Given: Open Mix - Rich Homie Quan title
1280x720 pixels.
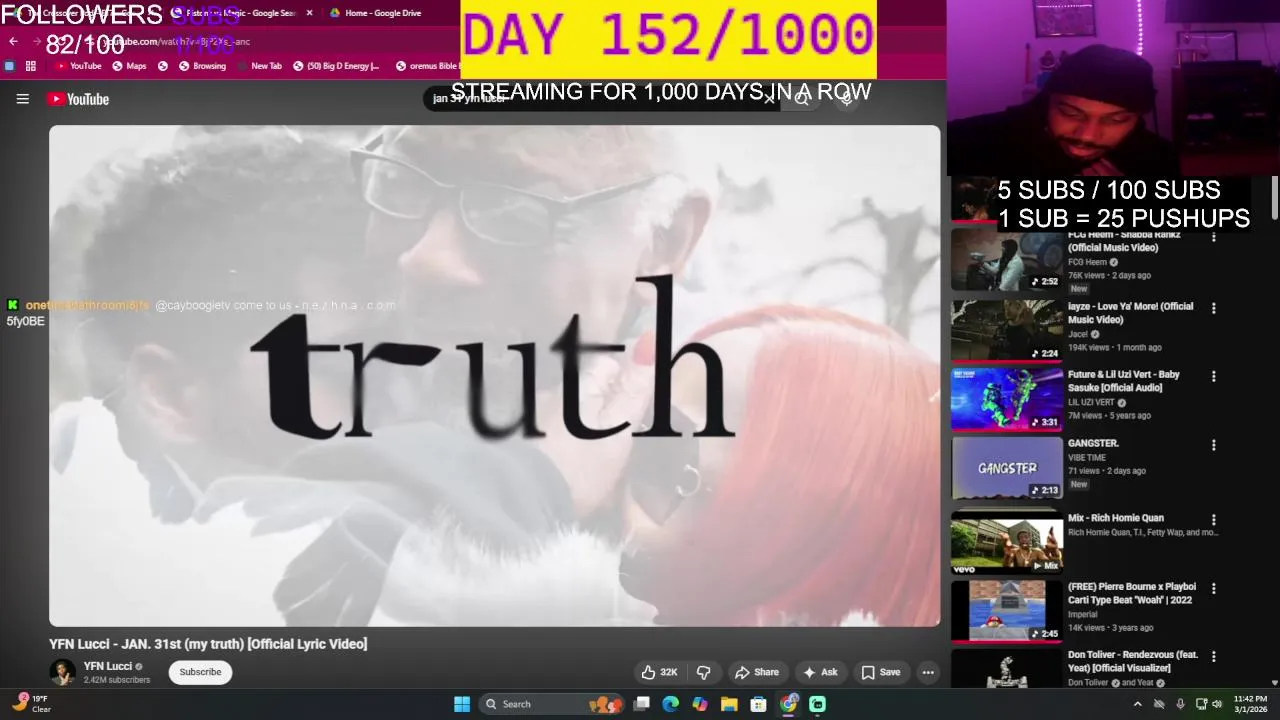Looking at the screenshot, I should tap(1116, 518).
